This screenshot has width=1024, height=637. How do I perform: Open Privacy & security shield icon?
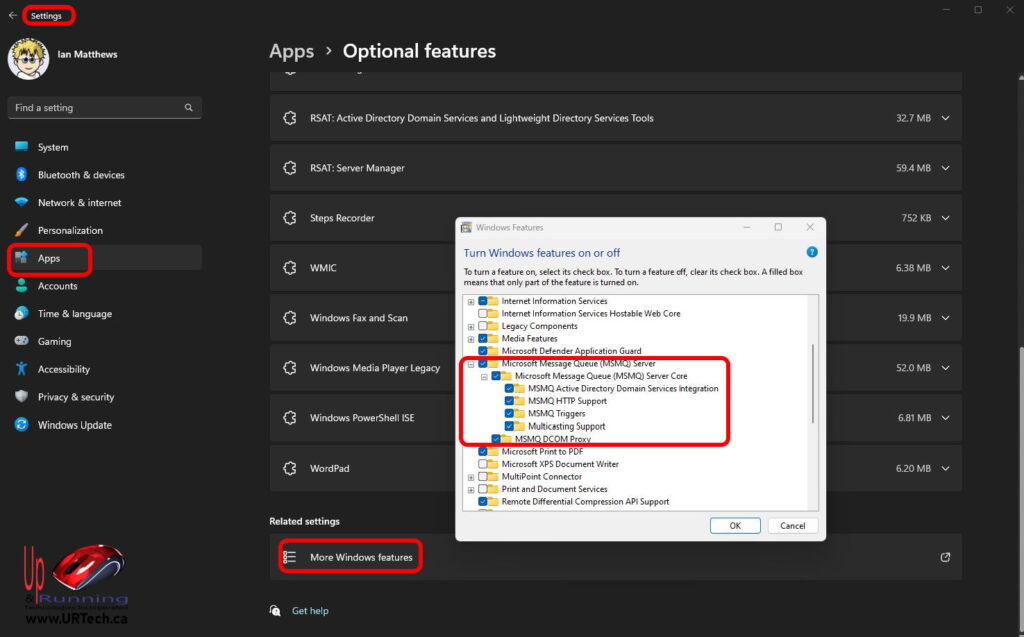(24, 397)
